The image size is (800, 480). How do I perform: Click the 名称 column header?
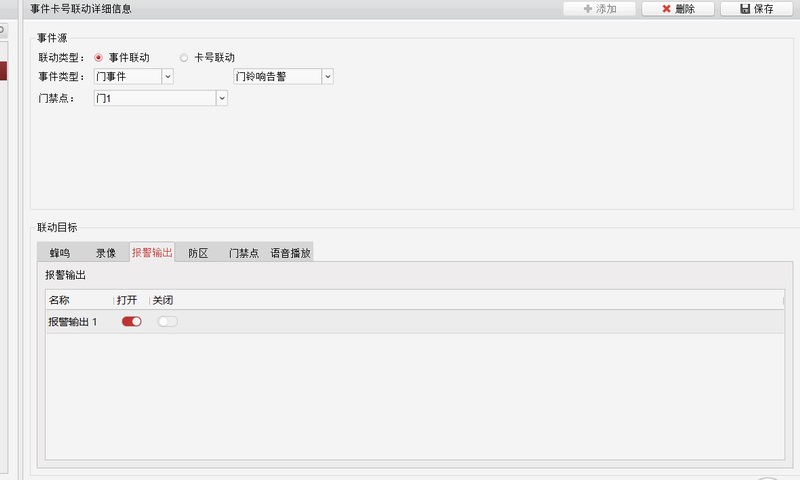(59, 300)
